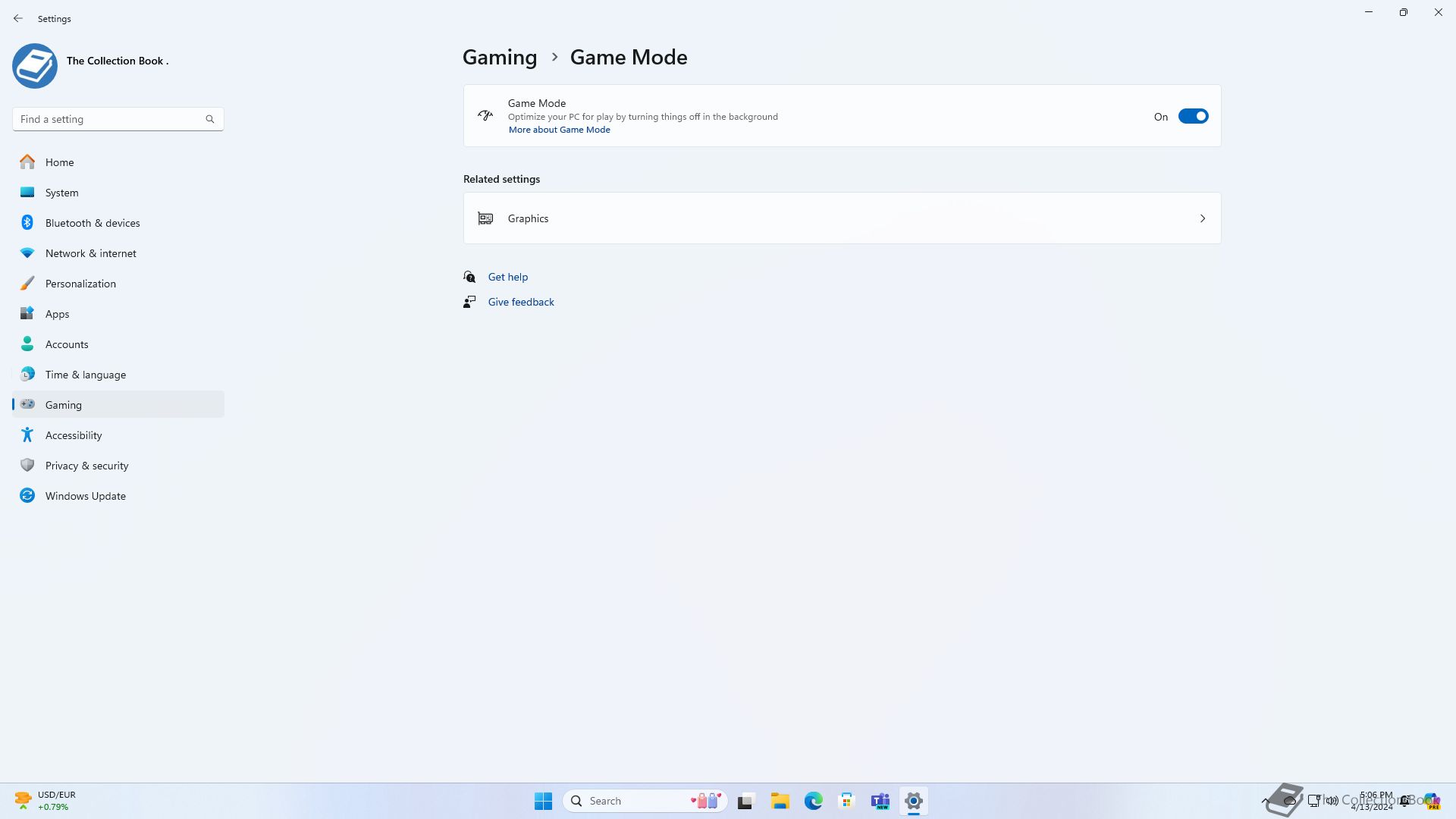This screenshot has width=1456, height=819.
Task: Open the Windows Update page
Action: [118, 496]
